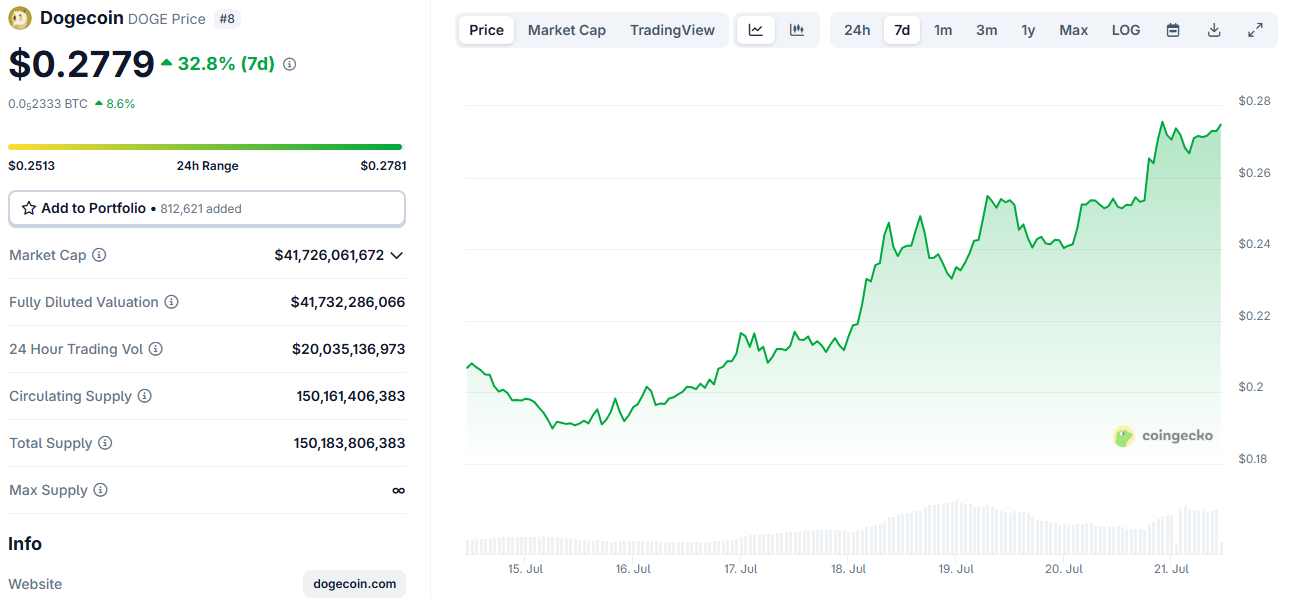Open dogecoin.com website link
Viewport: 1289px width, 599px height.
[355, 584]
